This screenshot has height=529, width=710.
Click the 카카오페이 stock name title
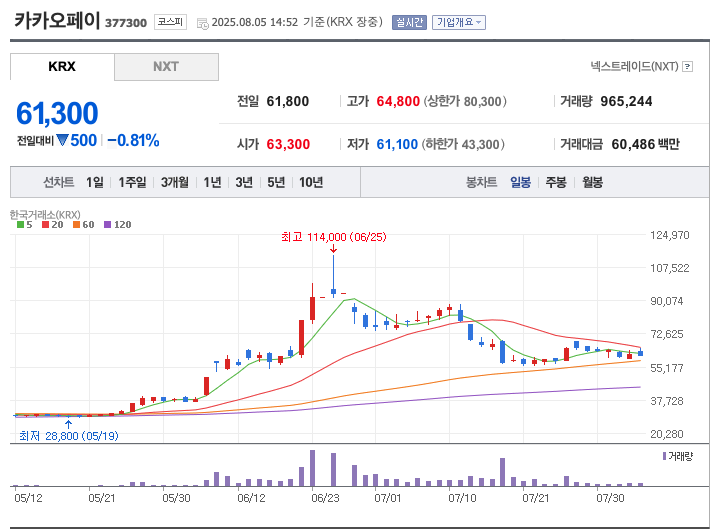(x=57, y=21)
